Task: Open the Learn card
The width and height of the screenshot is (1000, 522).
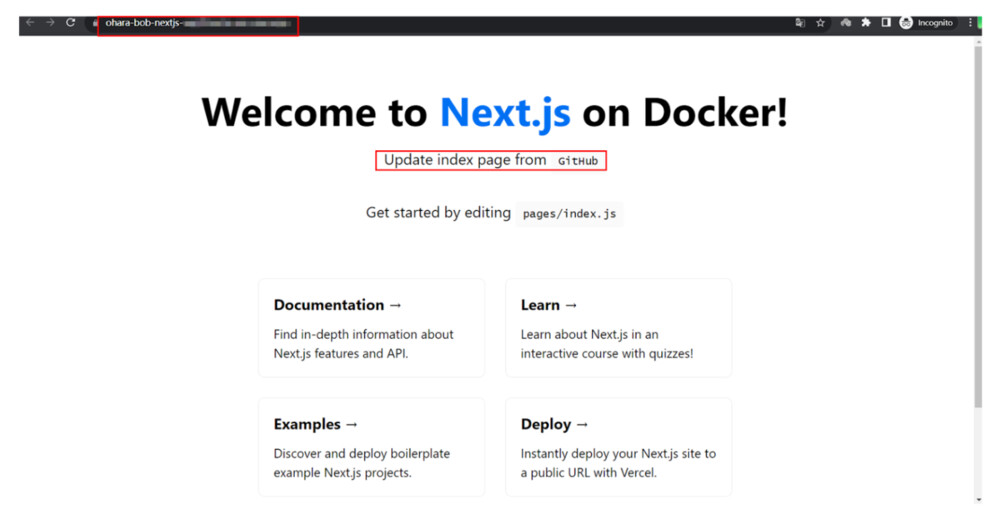Action: tap(618, 328)
